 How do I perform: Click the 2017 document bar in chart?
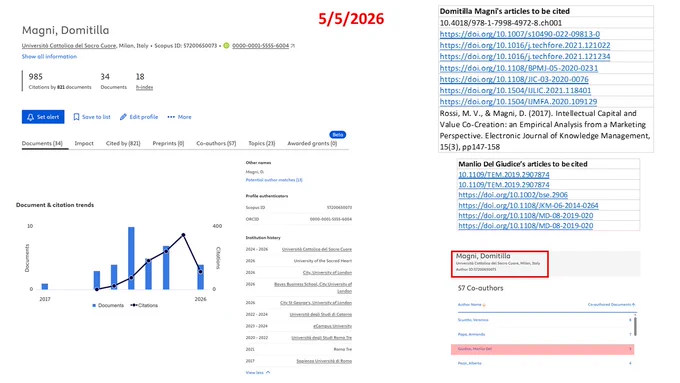tap(45, 286)
